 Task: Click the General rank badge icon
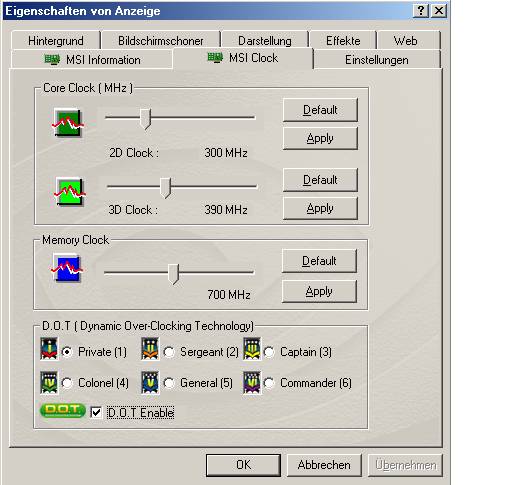coord(150,382)
